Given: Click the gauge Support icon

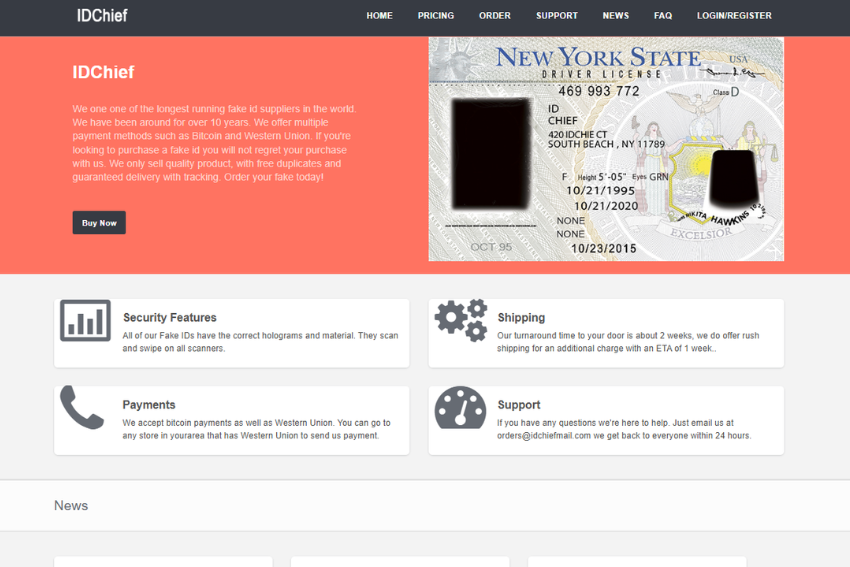Looking at the screenshot, I should 460,407.
